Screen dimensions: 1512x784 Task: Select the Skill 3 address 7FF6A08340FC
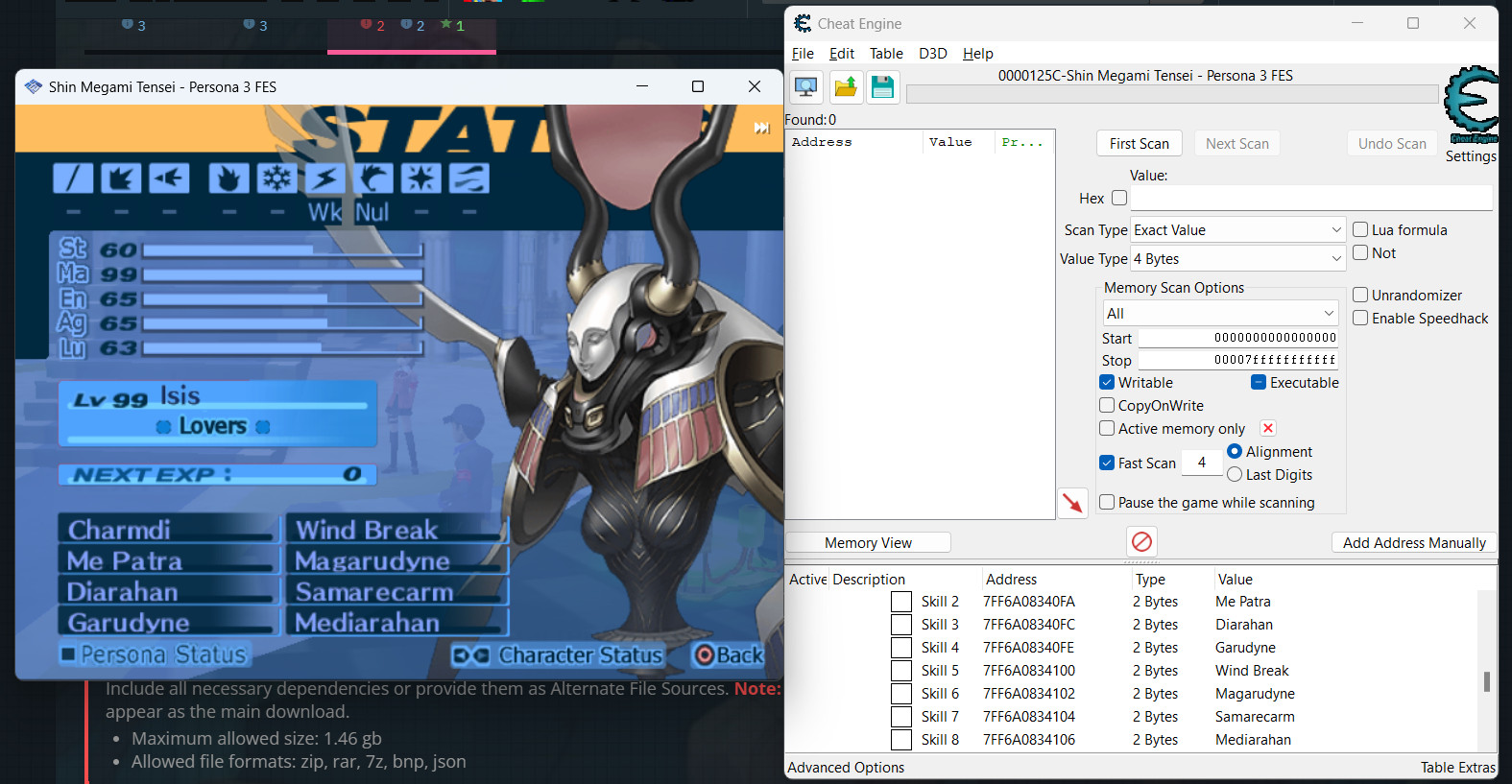tap(1029, 625)
